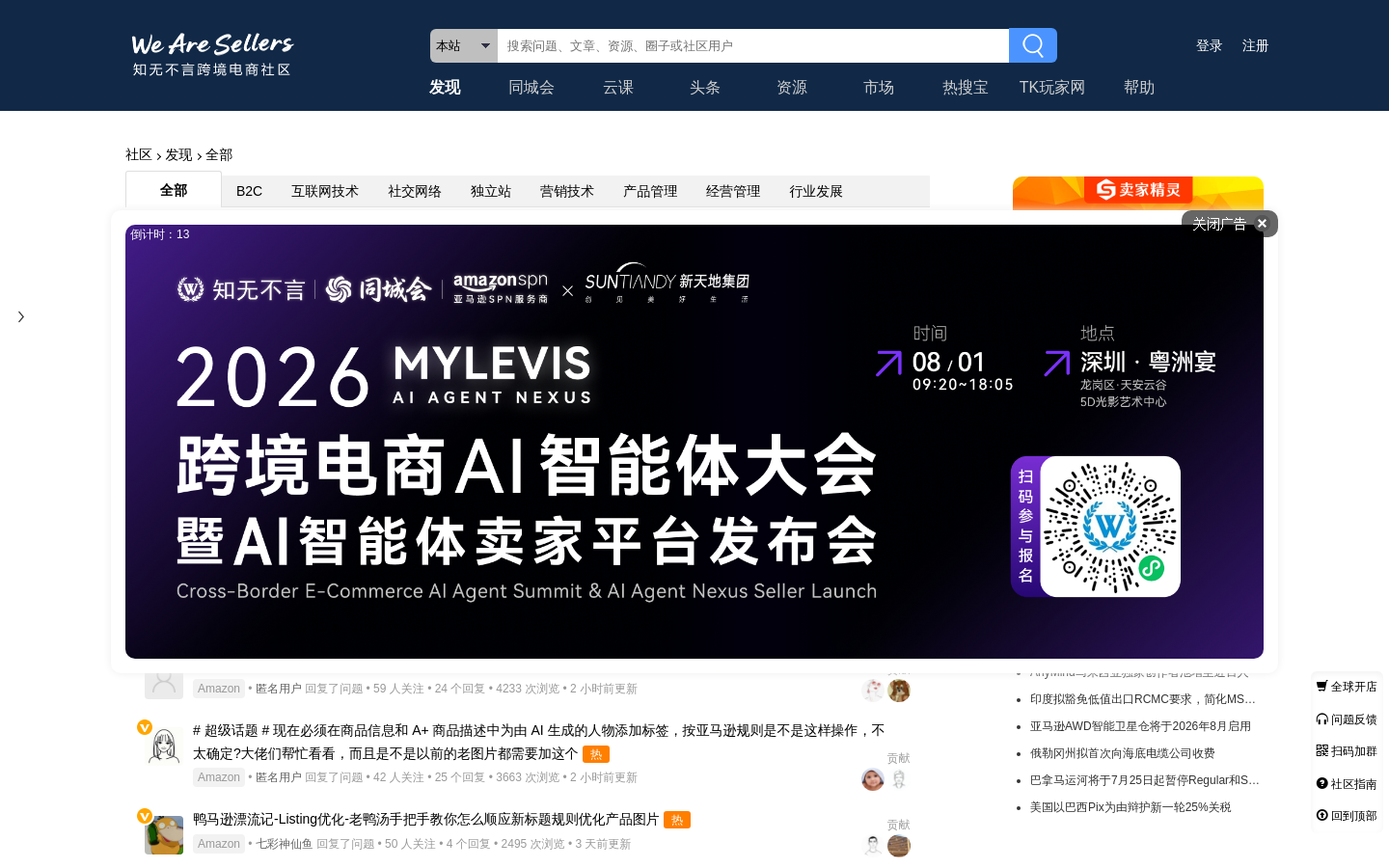
Task: Open the We Are Sellers logo homepage
Action: point(212,54)
